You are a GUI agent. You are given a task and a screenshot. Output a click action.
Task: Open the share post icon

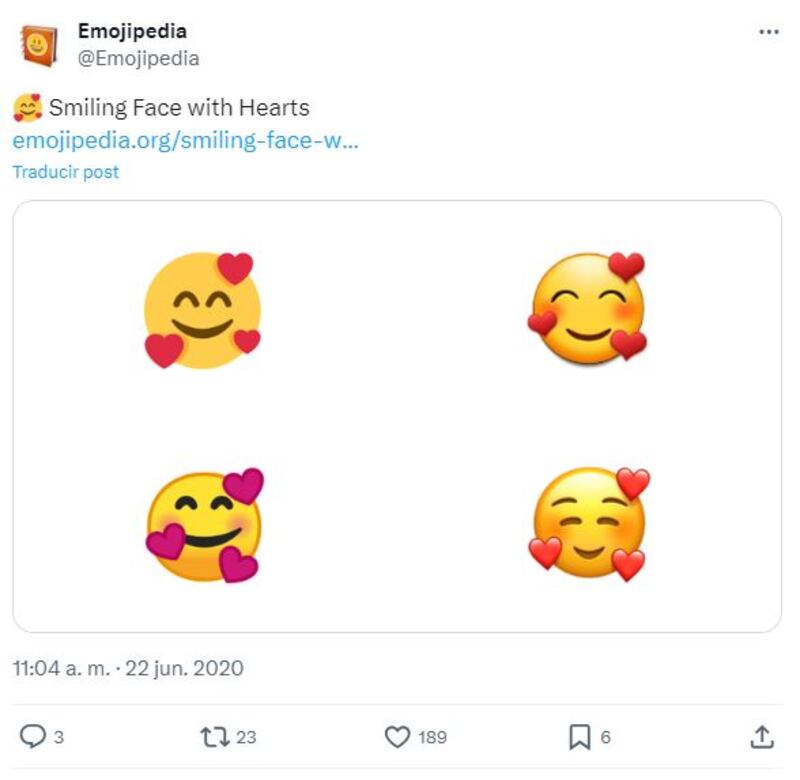coord(762,738)
